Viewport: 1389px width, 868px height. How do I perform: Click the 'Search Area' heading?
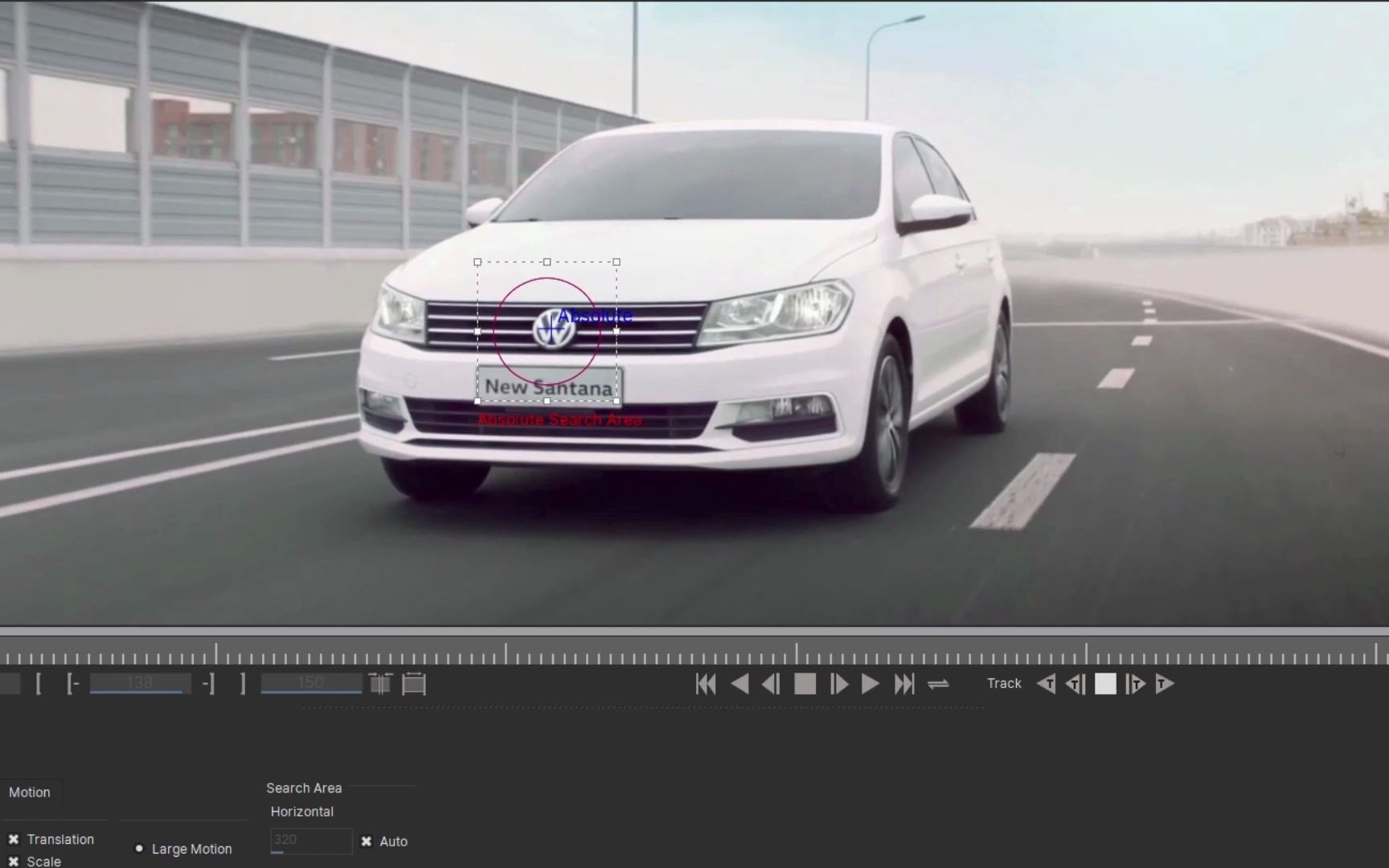(x=304, y=788)
